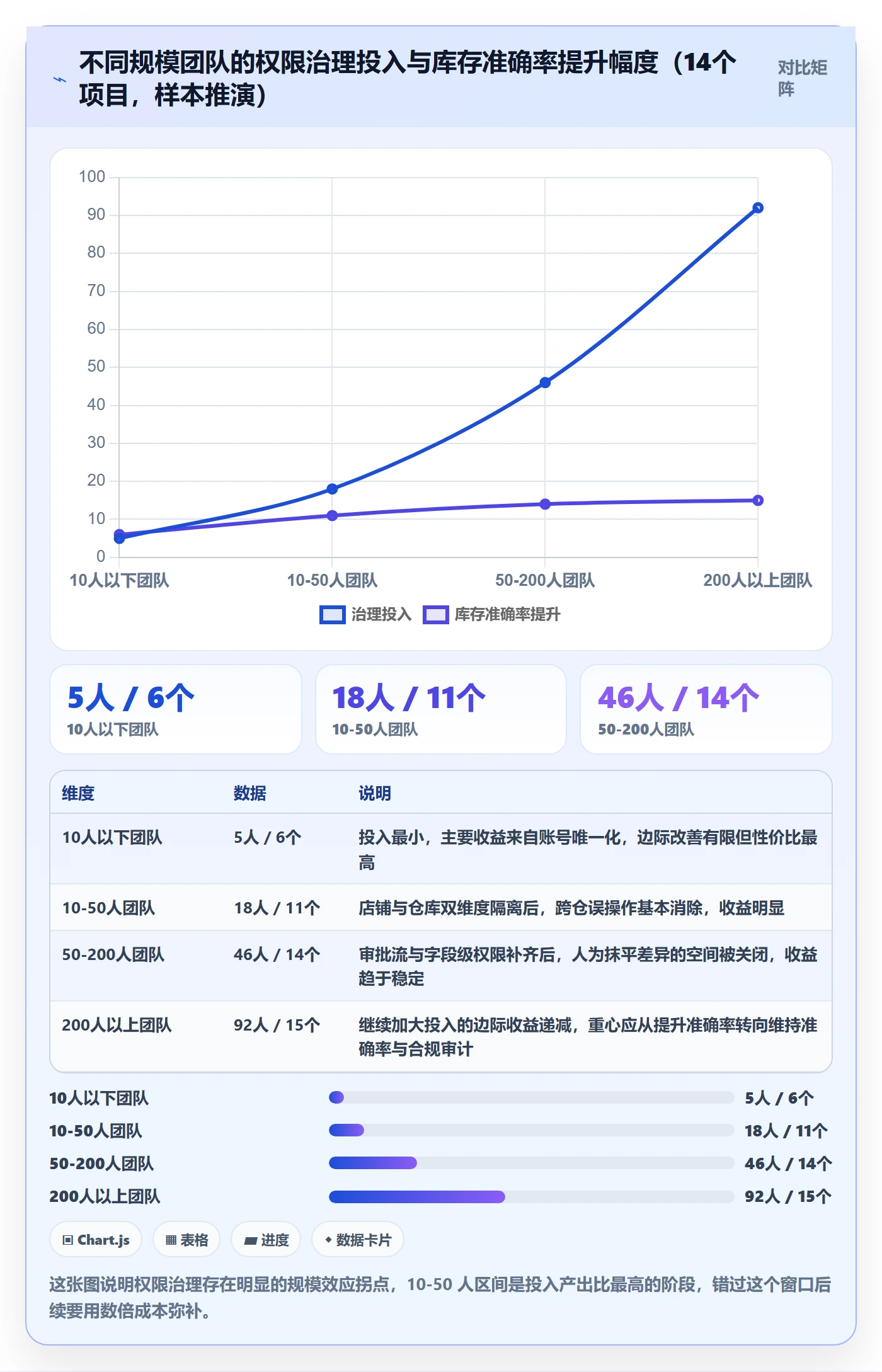Click the 10-50人团队 progress bar
Image resolution: width=882 pixels, height=1372 pixels.
click(x=531, y=1130)
